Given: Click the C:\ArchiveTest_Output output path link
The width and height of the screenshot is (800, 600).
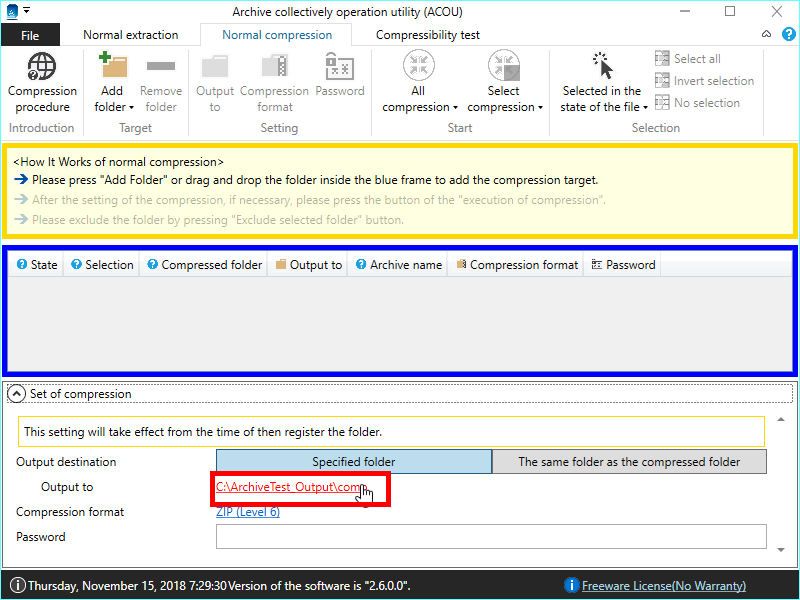Looking at the screenshot, I should click(x=288, y=487).
